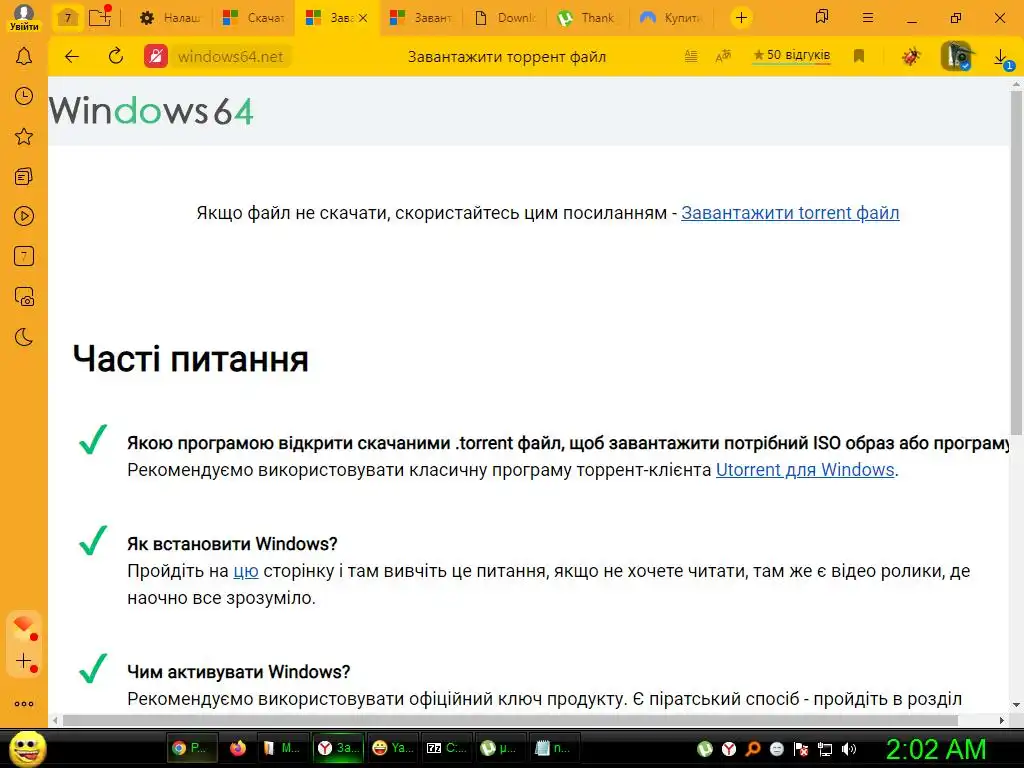Switch to the Thank uTorrent tab
1024x768 pixels.
587,18
